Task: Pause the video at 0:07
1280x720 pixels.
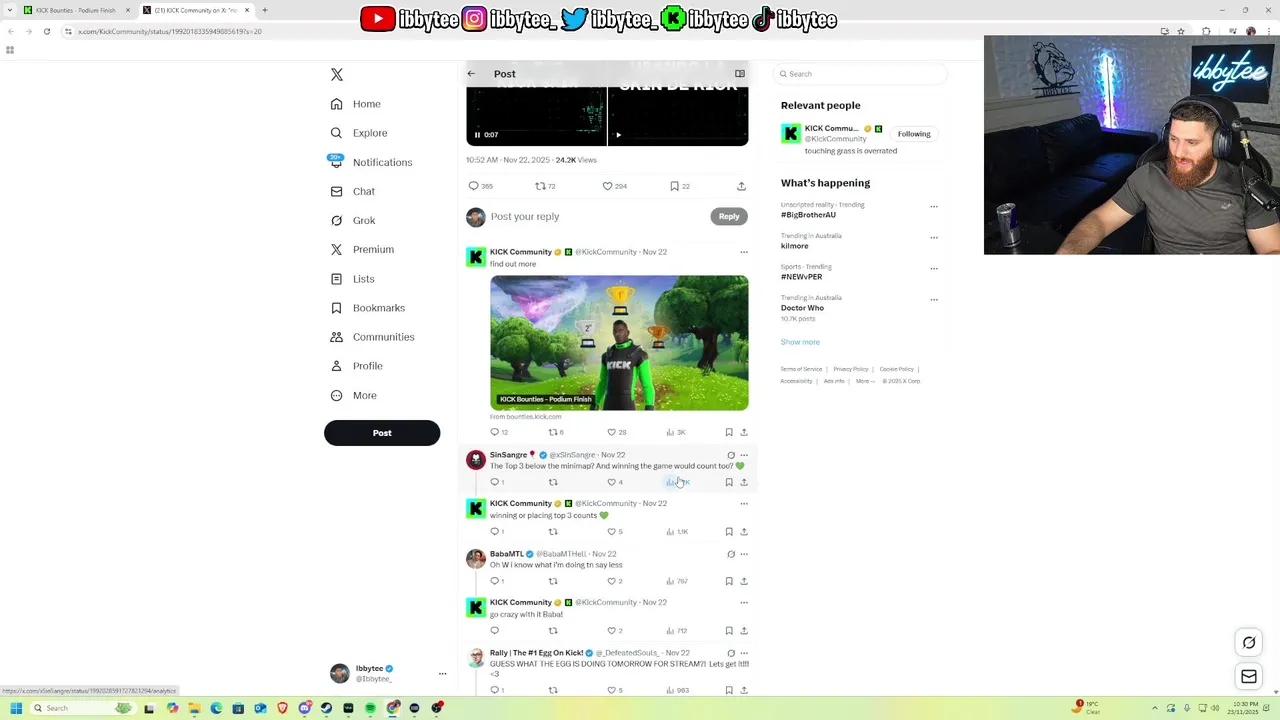Action: [477, 135]
